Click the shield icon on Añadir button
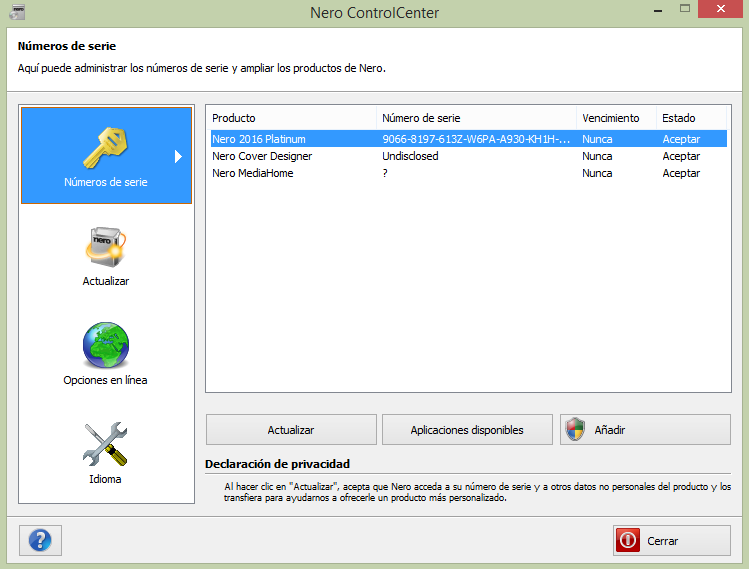 (x=575, y=429)
